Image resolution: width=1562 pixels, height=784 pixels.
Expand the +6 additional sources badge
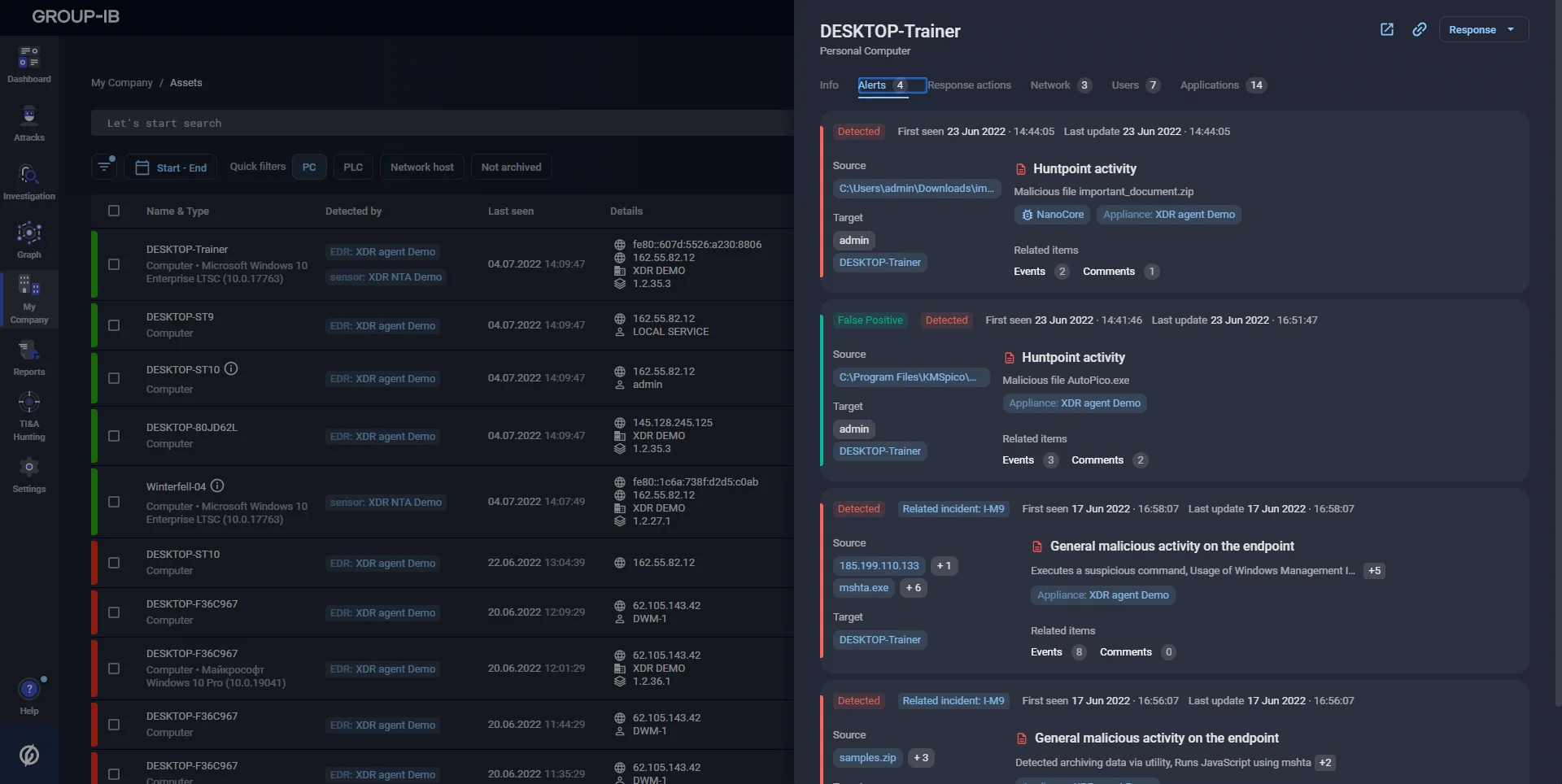[913, 588]
